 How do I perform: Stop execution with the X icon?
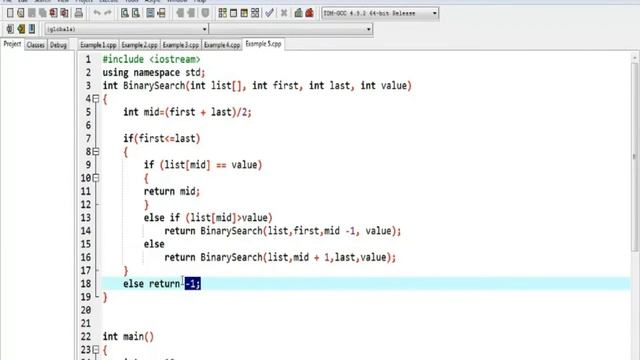click(x=284, y=13)
